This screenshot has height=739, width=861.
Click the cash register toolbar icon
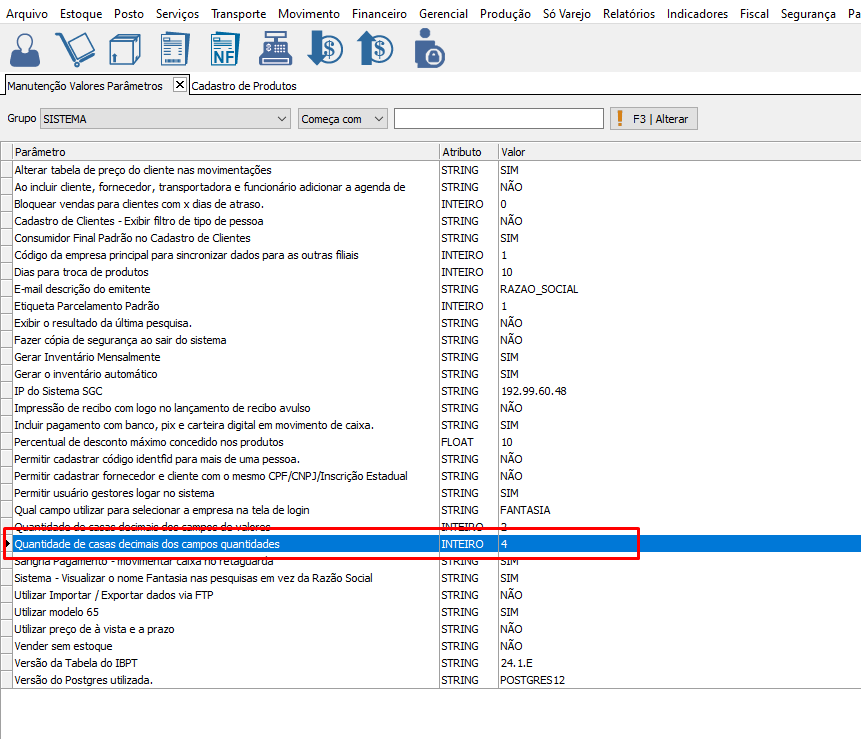[x=274, y=49]
